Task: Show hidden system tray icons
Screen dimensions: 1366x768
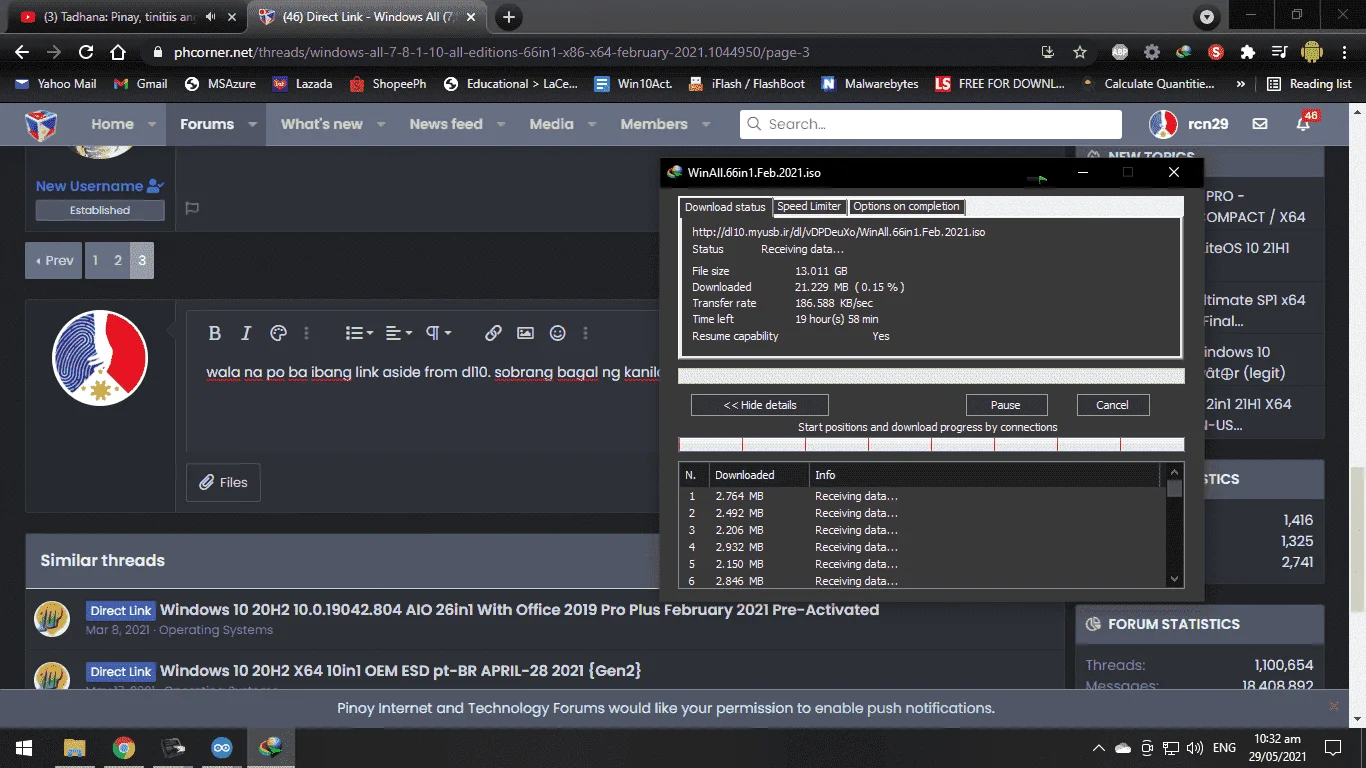Action: [x=1099, y=748]
